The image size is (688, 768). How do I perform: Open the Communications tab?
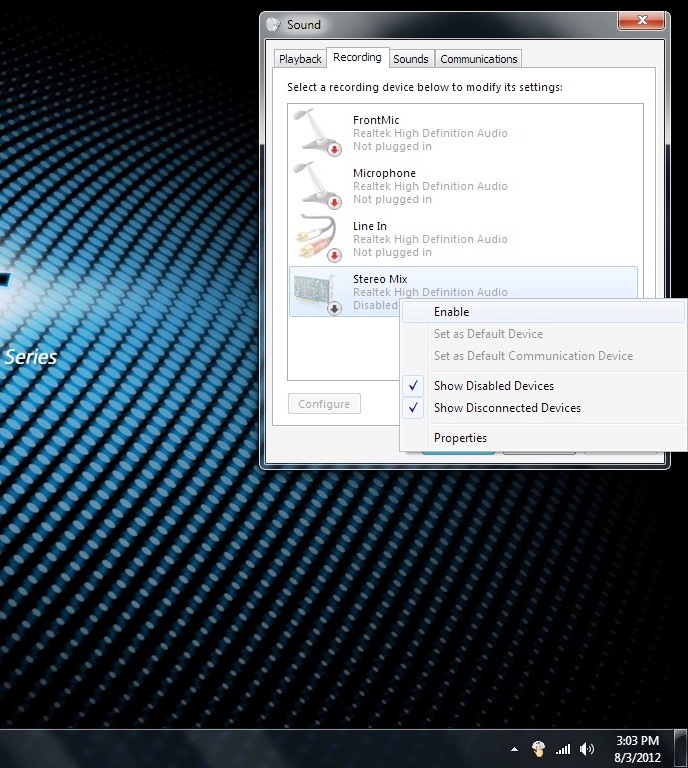coord(478,59)
